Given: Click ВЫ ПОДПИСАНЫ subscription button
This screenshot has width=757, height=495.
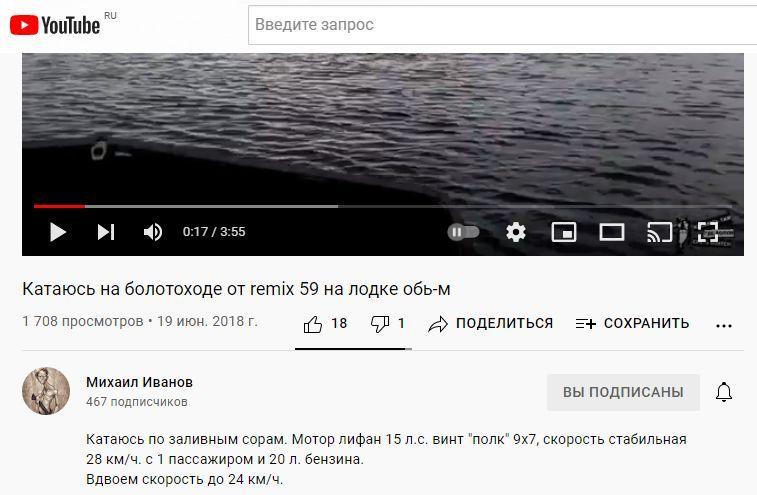Looking at the screenshot, I should tap(623, 392).
